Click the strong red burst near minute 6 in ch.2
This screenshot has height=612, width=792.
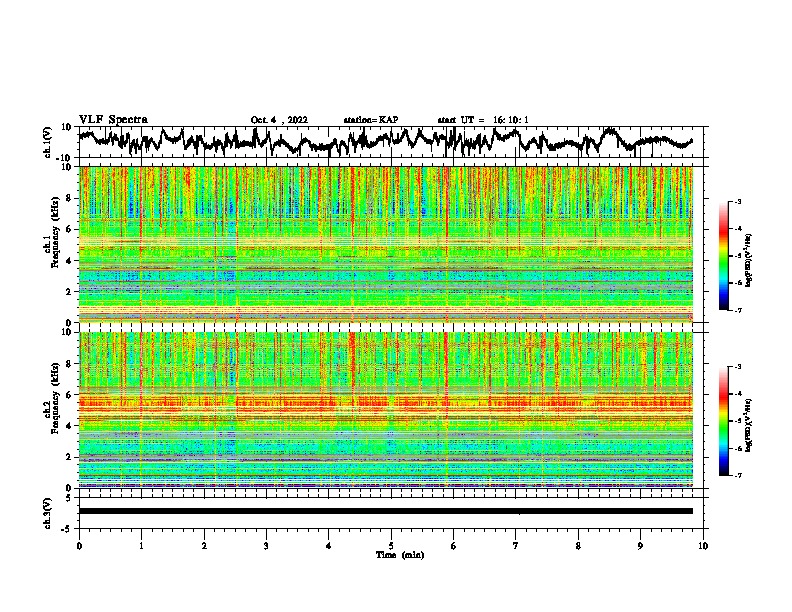click(x=446, y=364)
